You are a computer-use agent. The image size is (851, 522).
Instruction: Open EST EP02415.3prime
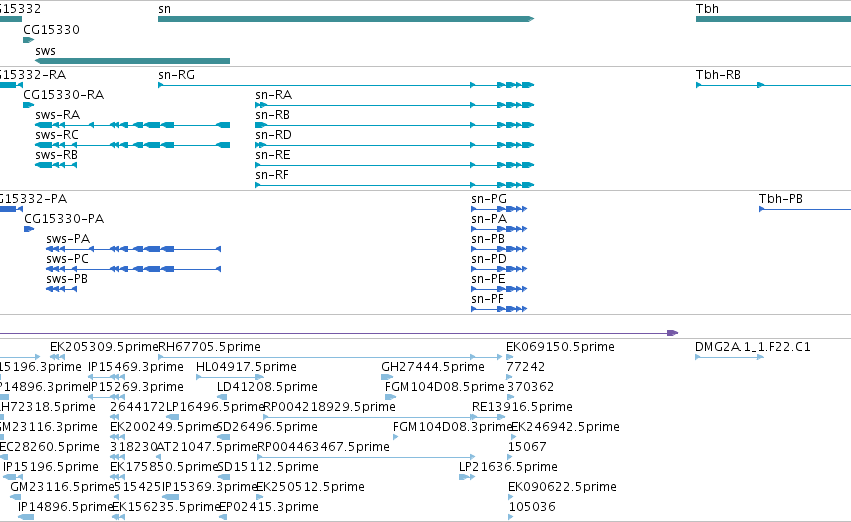pos(268,508)
